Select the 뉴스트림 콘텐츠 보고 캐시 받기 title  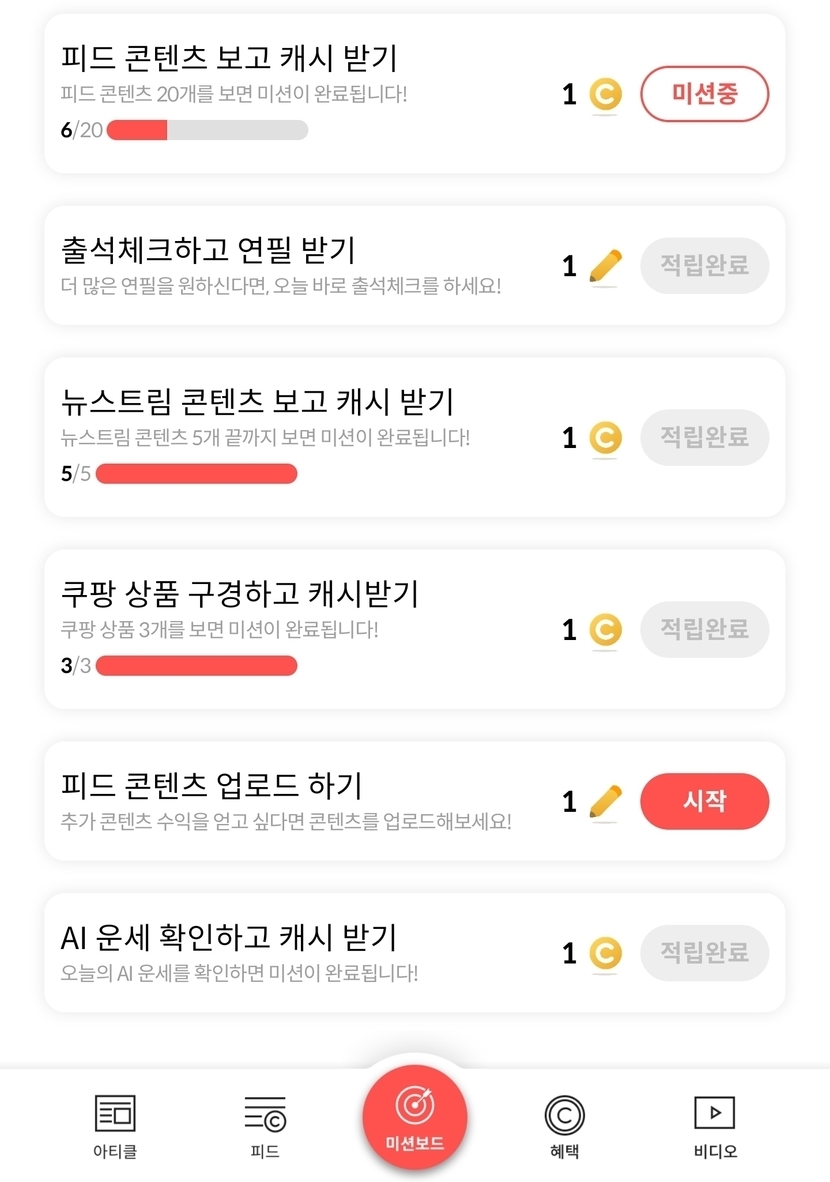tap(257, 402)
